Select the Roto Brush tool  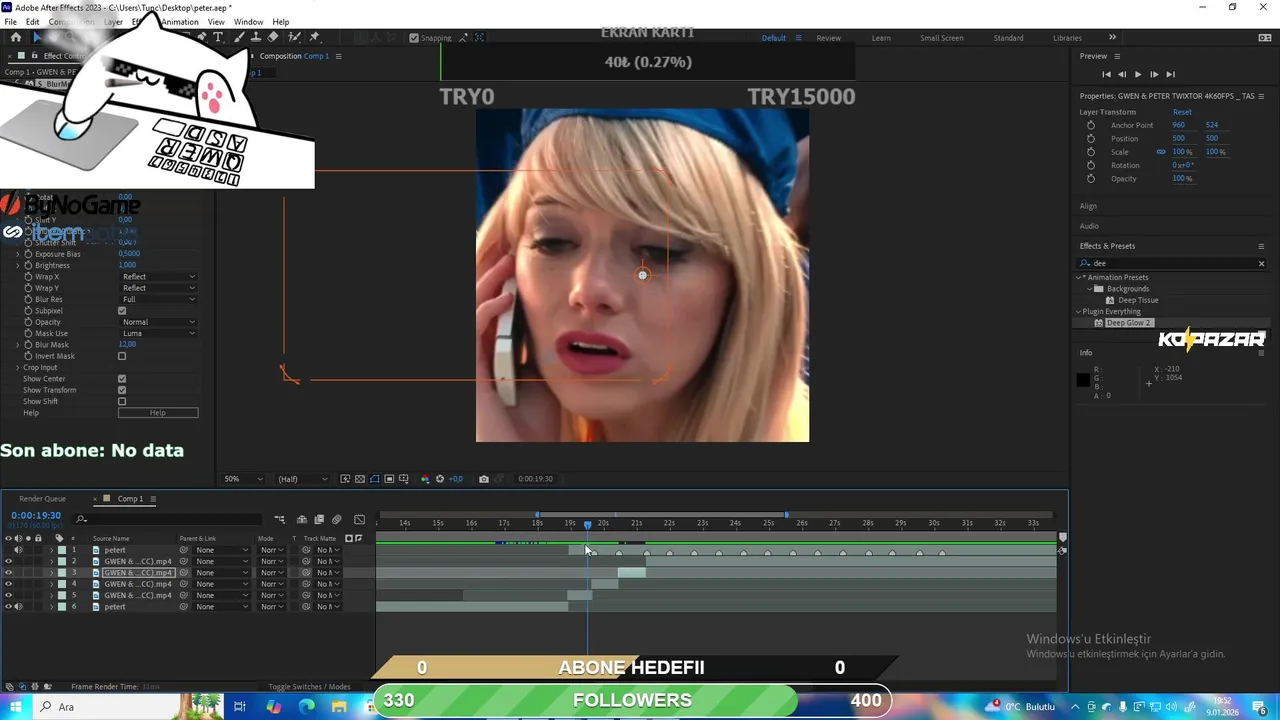coord(294,37)
